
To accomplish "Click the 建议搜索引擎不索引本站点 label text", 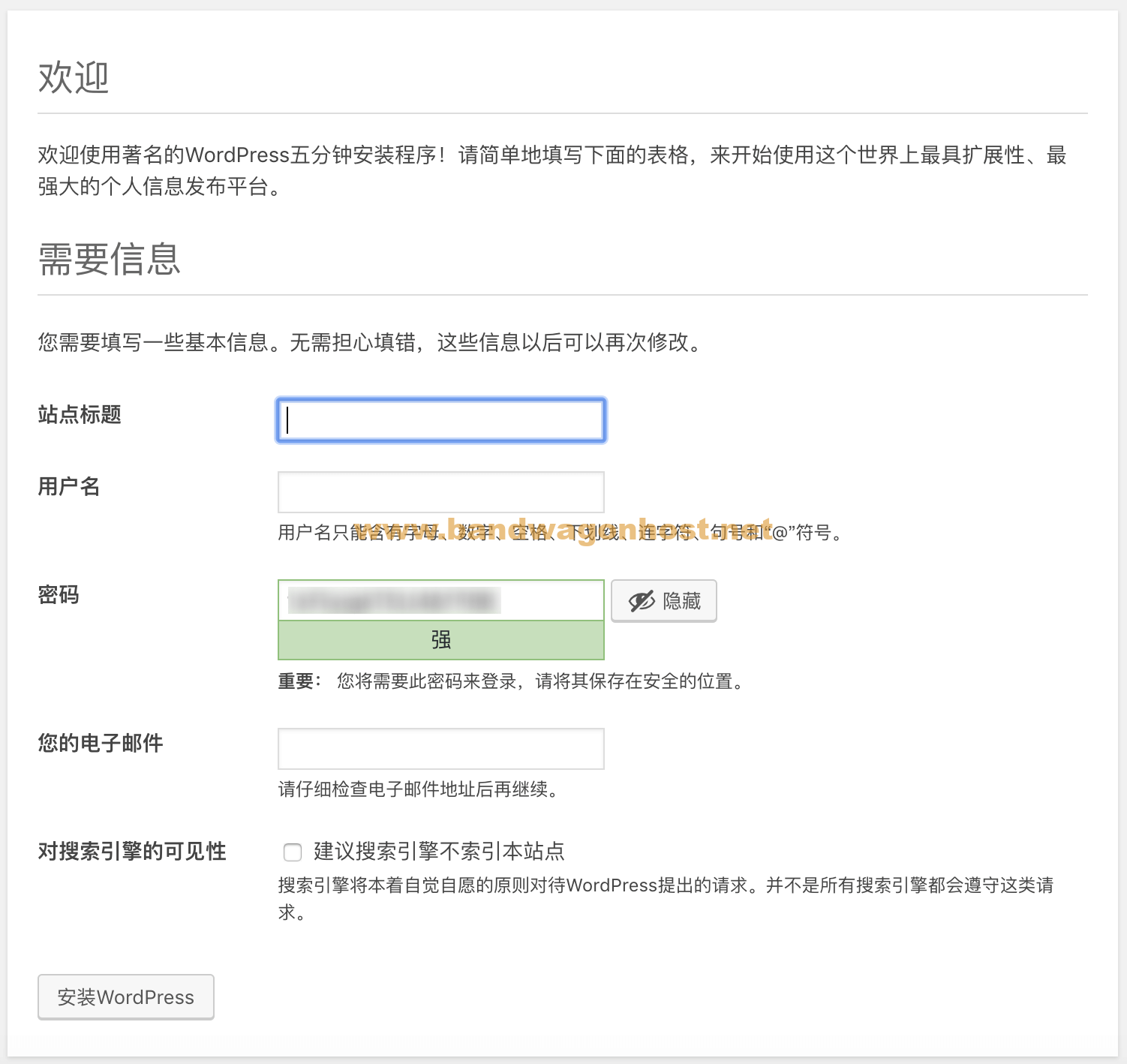I will pyautogui.click(x=439, y=851).
